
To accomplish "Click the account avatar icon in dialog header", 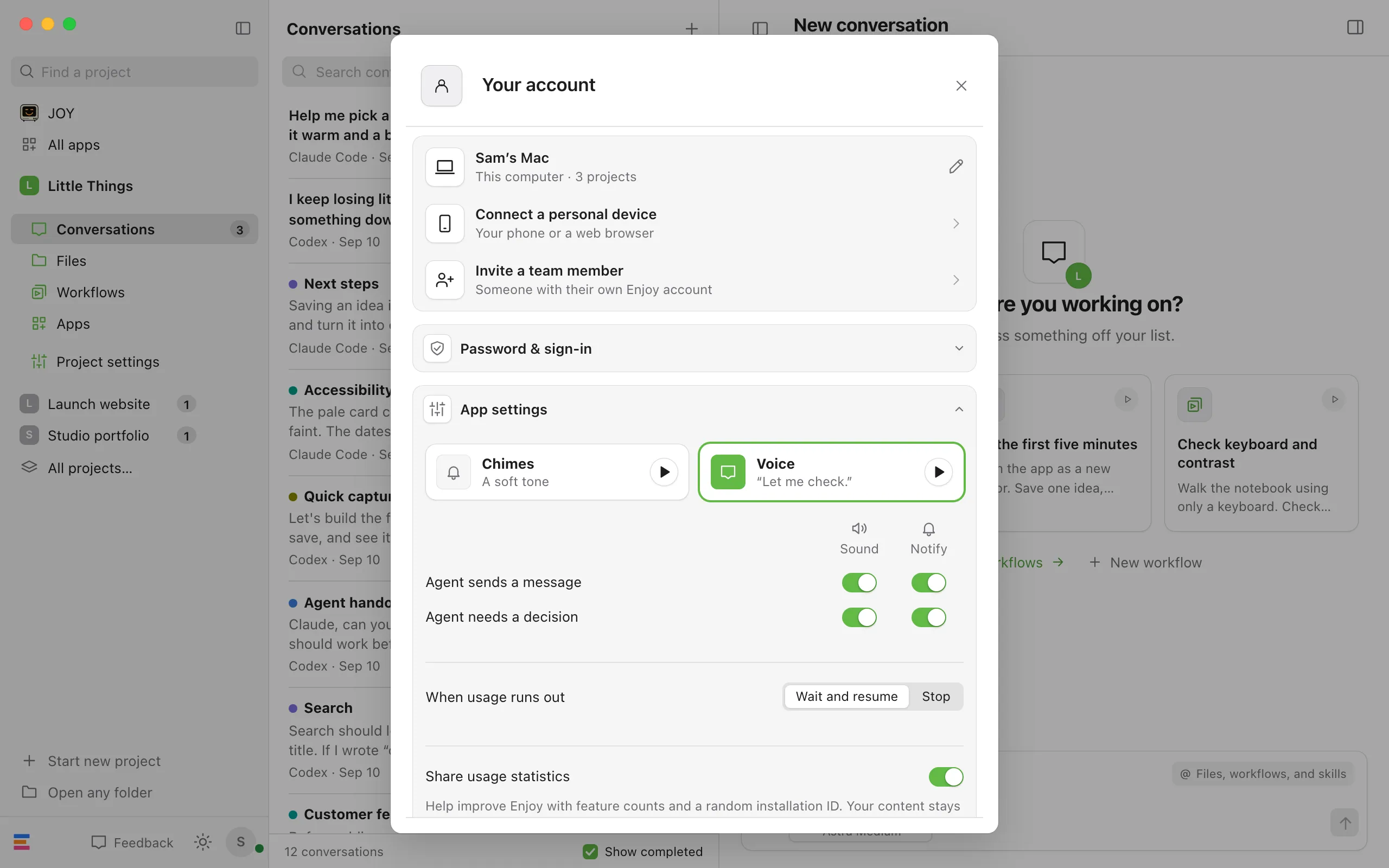I will point(441,86).
